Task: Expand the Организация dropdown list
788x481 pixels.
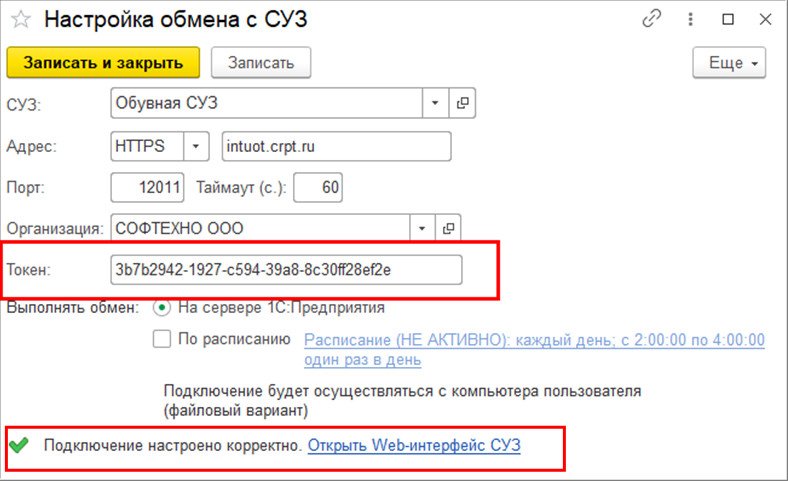Action: pos(422,228)
